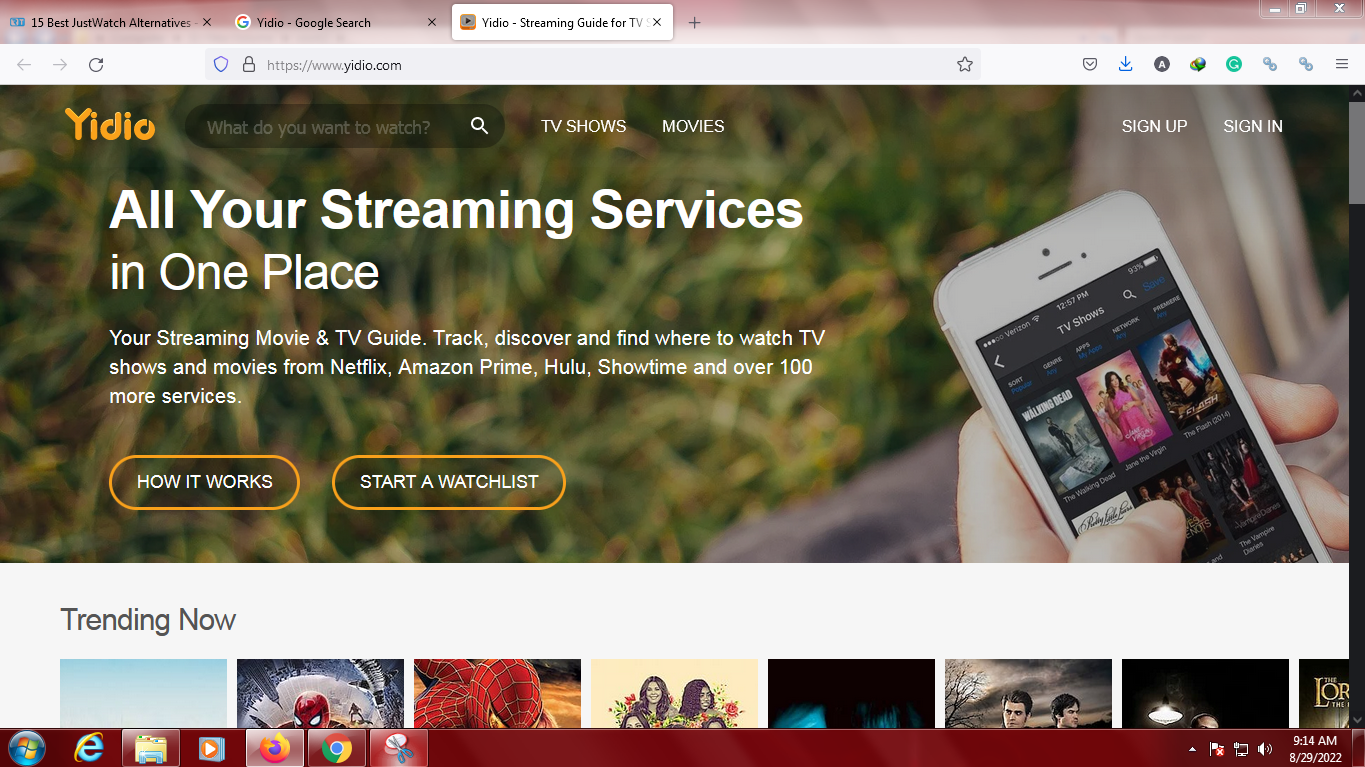Close the Yidio Streaming Guide tab

point(657,22)
